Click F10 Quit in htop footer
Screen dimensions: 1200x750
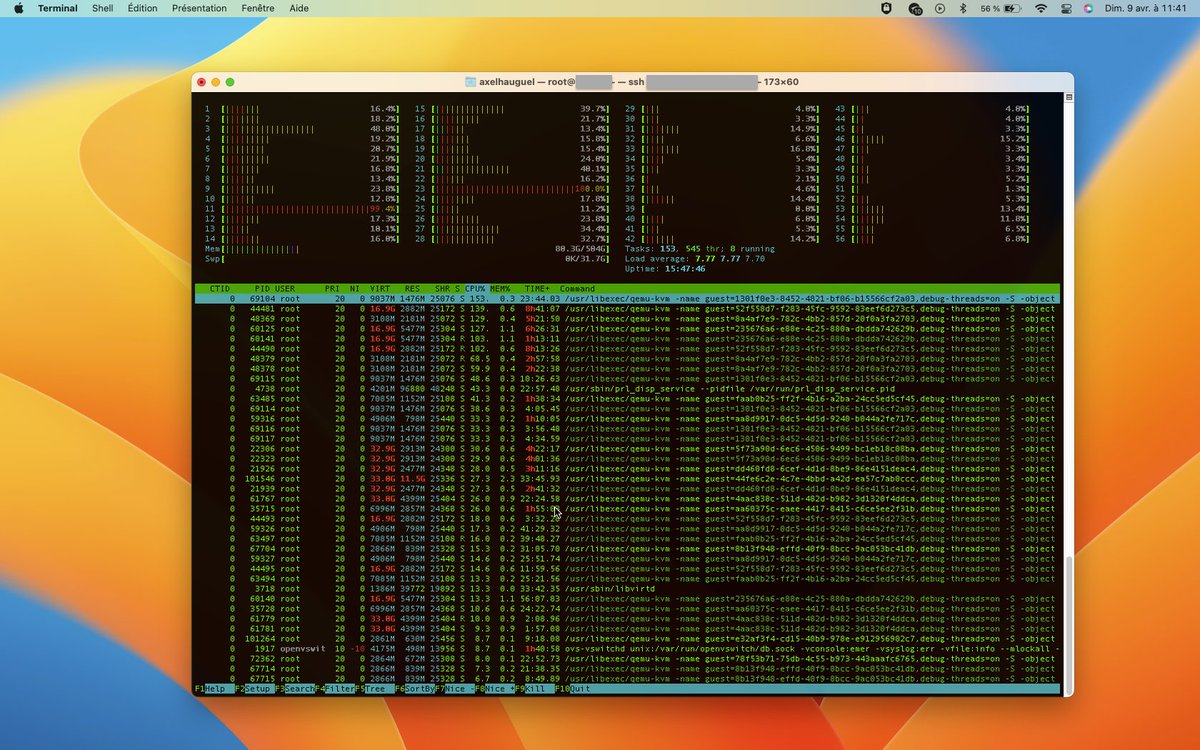pos(575,688)
